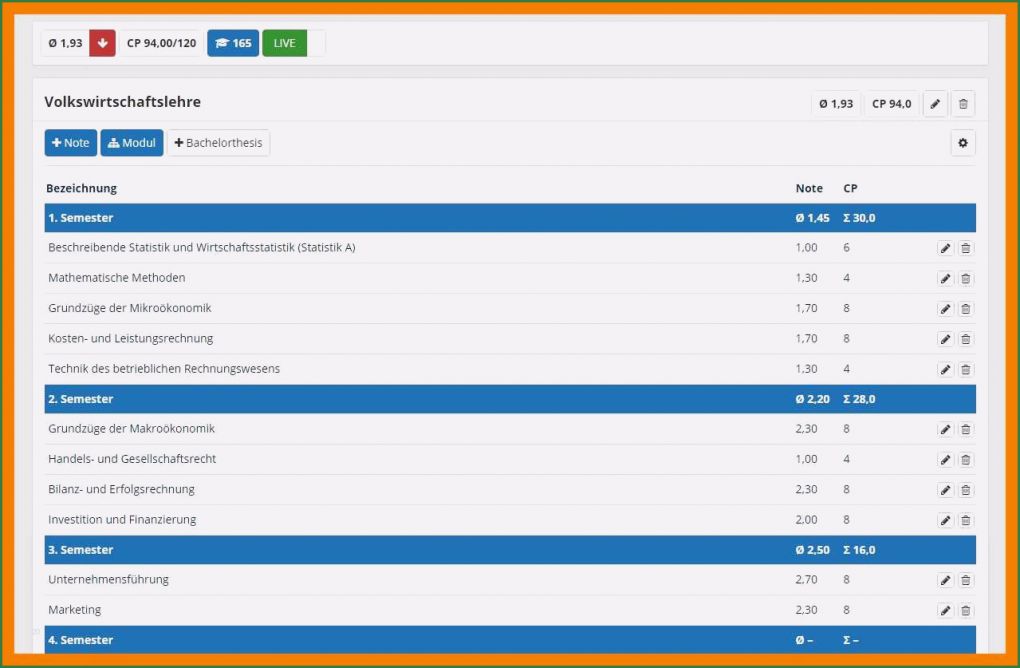Delete the Volkswirtschaftslehre course via trash icon
The image size is (1020, 668).
pyautogui.click(x=962, y=104)
